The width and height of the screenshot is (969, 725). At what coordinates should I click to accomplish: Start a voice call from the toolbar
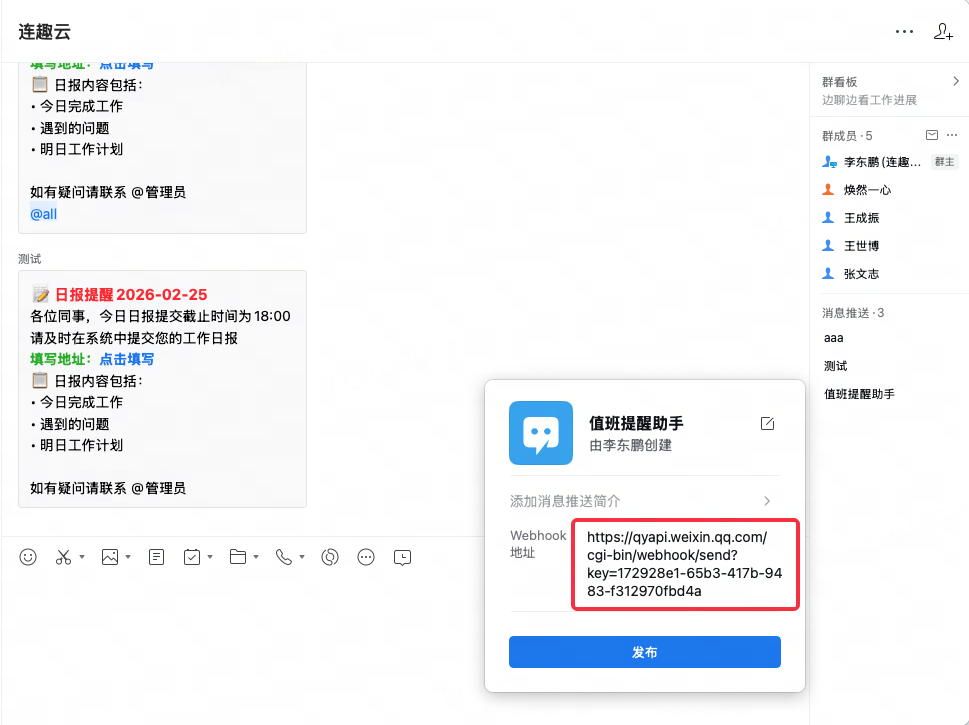[x=283, y=557]
